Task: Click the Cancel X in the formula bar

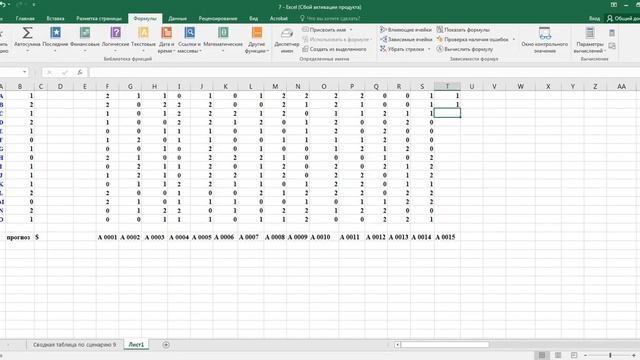Action: pyautogui.click(x=49, y=72)
